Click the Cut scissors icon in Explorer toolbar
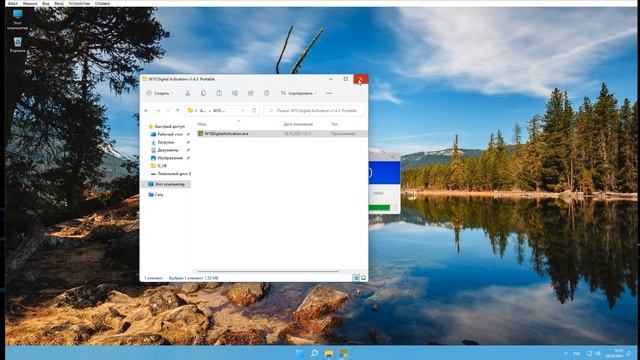The width and height of the screenshot is (640, 360). click(187, 93)
